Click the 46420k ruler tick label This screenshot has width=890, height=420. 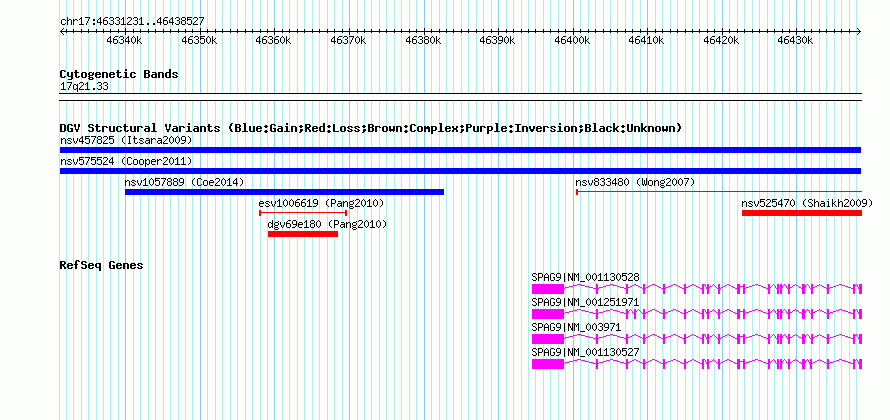tap(721, 40)
